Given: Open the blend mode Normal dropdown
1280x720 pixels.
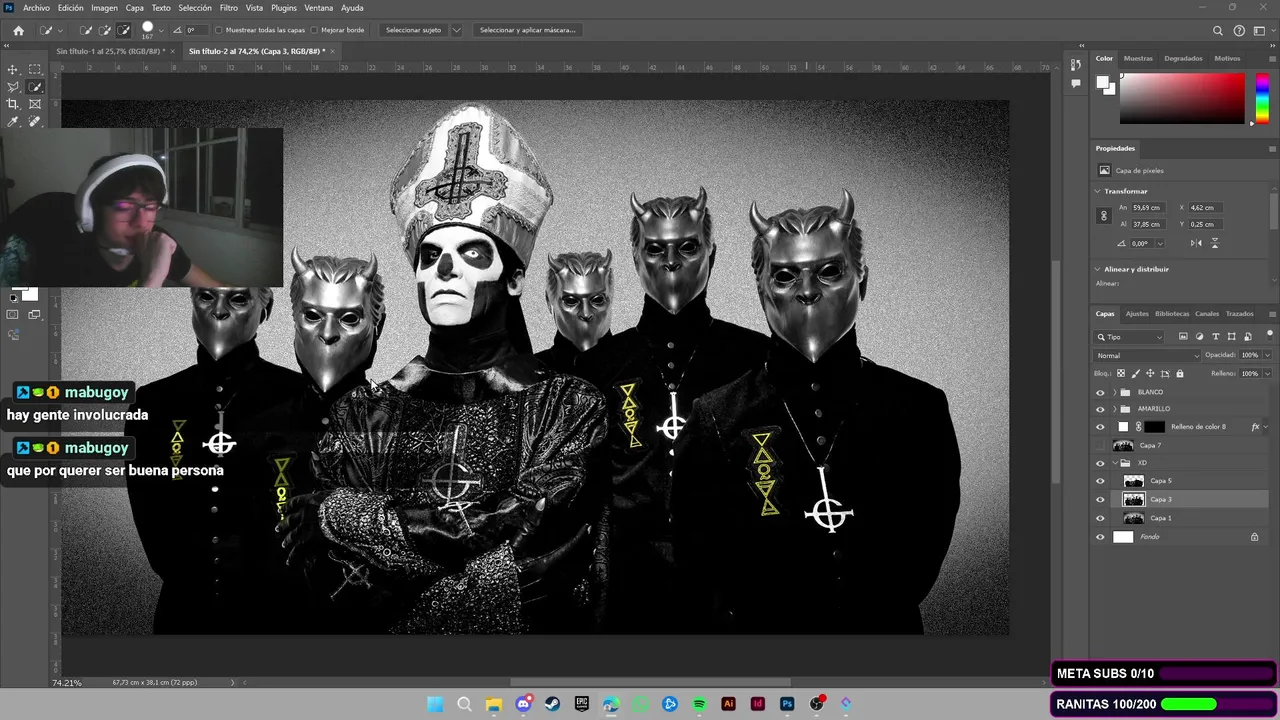Looking at the screenshot, I should pyautogui.click(x=1147, y=355).
